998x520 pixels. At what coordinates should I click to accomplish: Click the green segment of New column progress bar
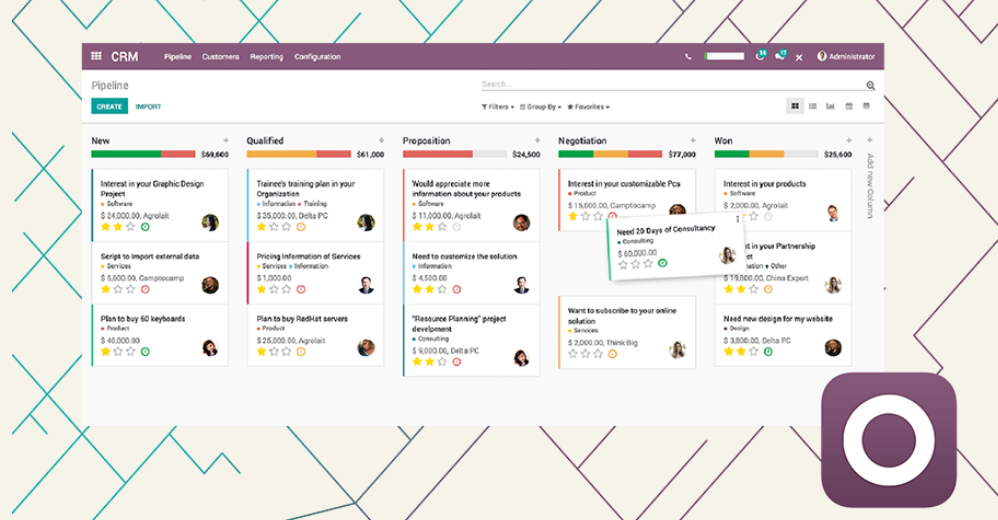coord(126,154)
